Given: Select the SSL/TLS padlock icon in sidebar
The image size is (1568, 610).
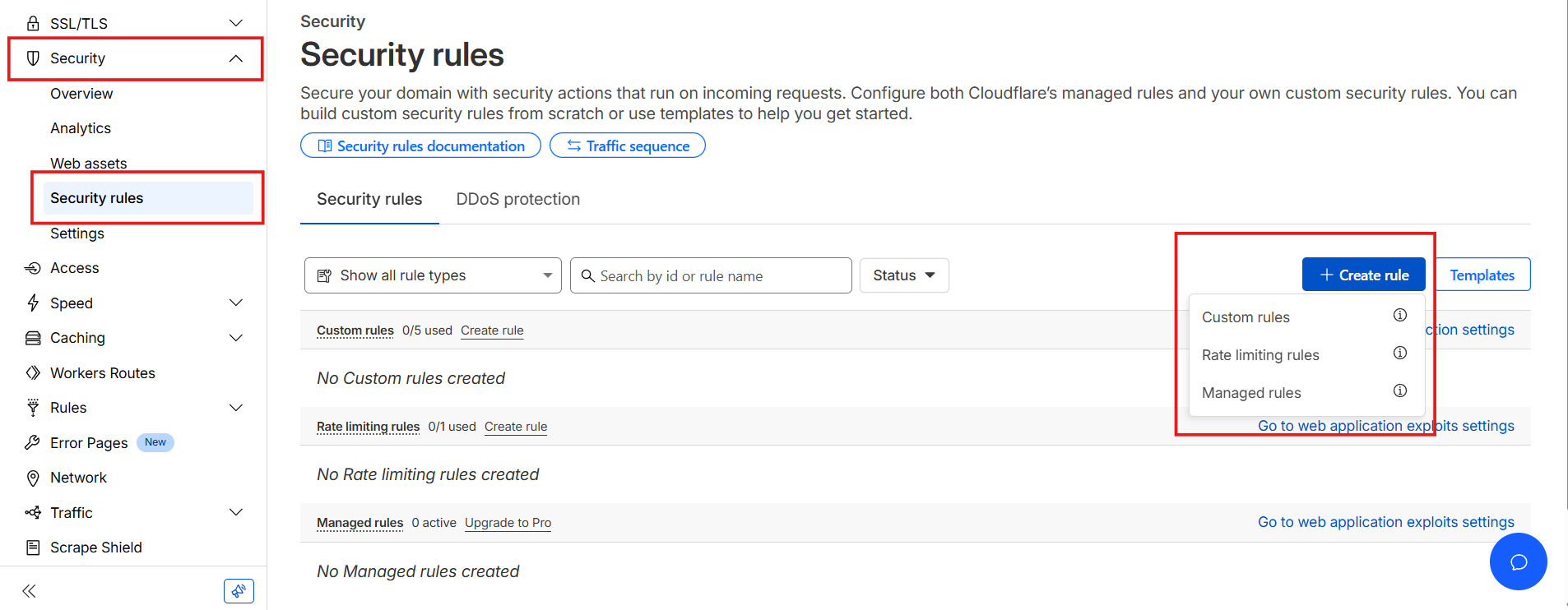Looking at the screenshot, I should [x=33, y=22].
